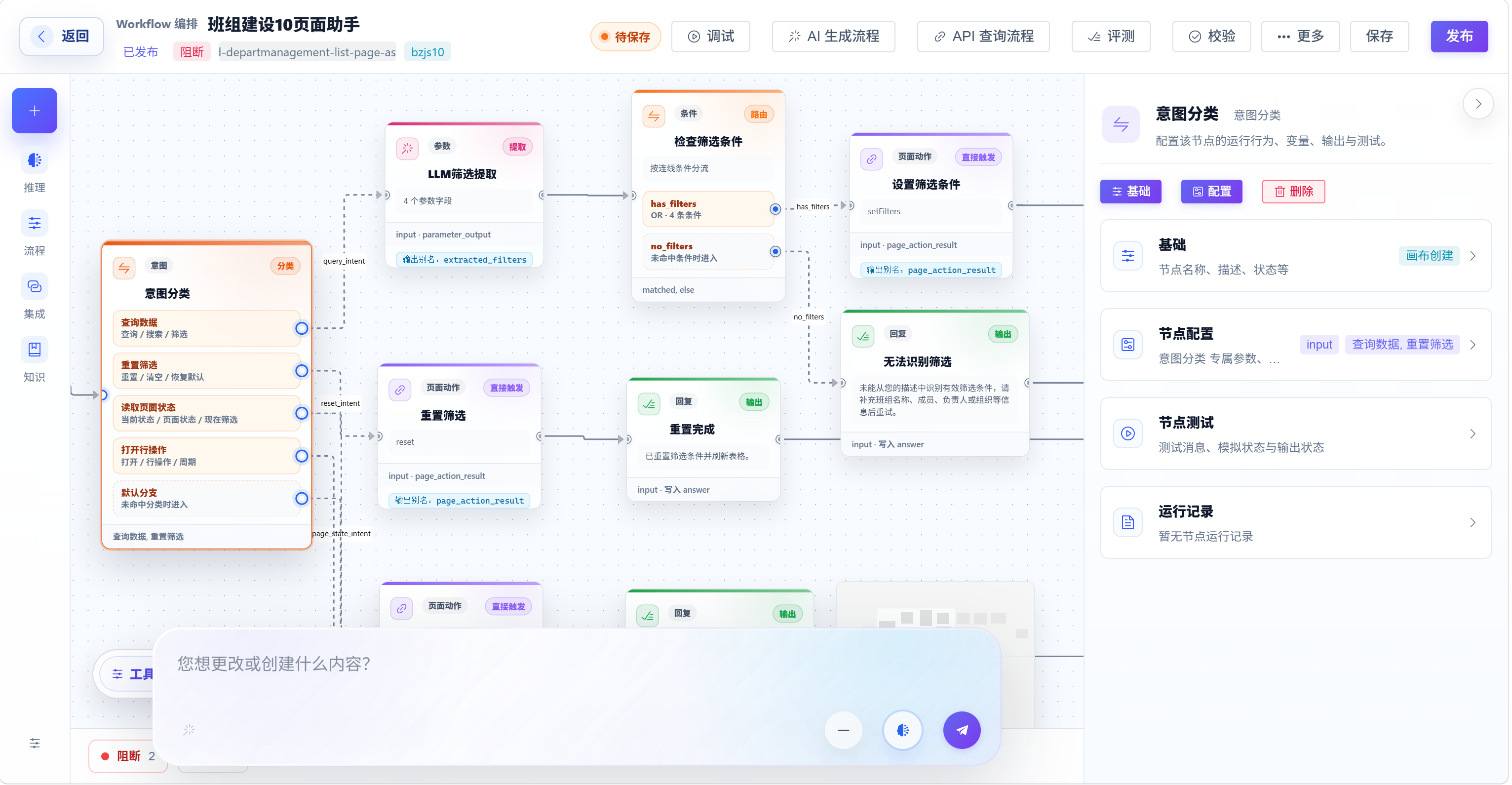Click the 校验 validate toolbar button

1211,37
